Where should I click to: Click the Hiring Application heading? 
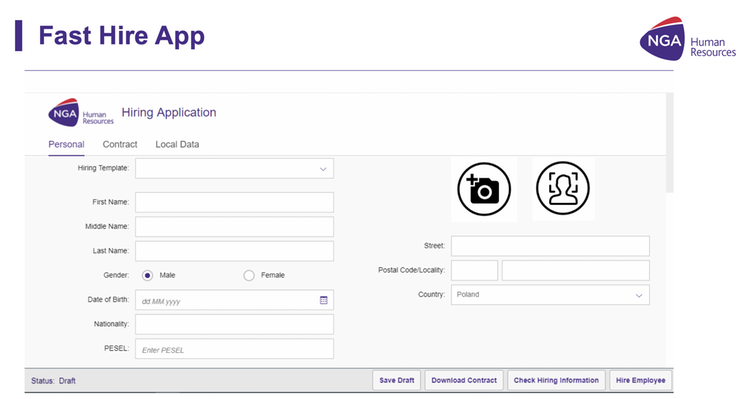[x=169, y=112]
